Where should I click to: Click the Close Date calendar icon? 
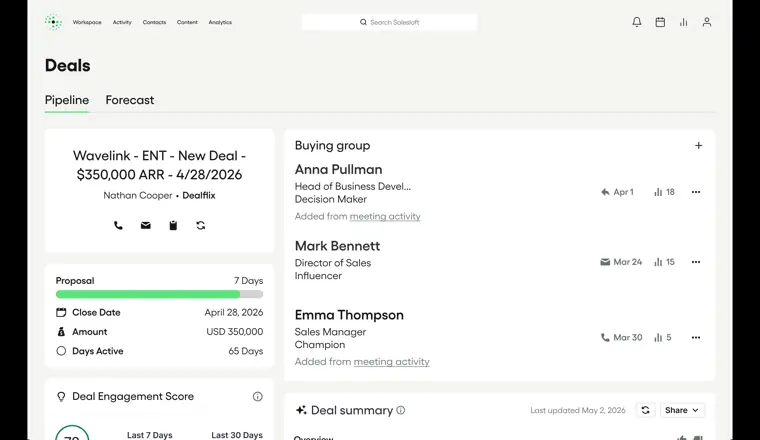pos(61,313)
